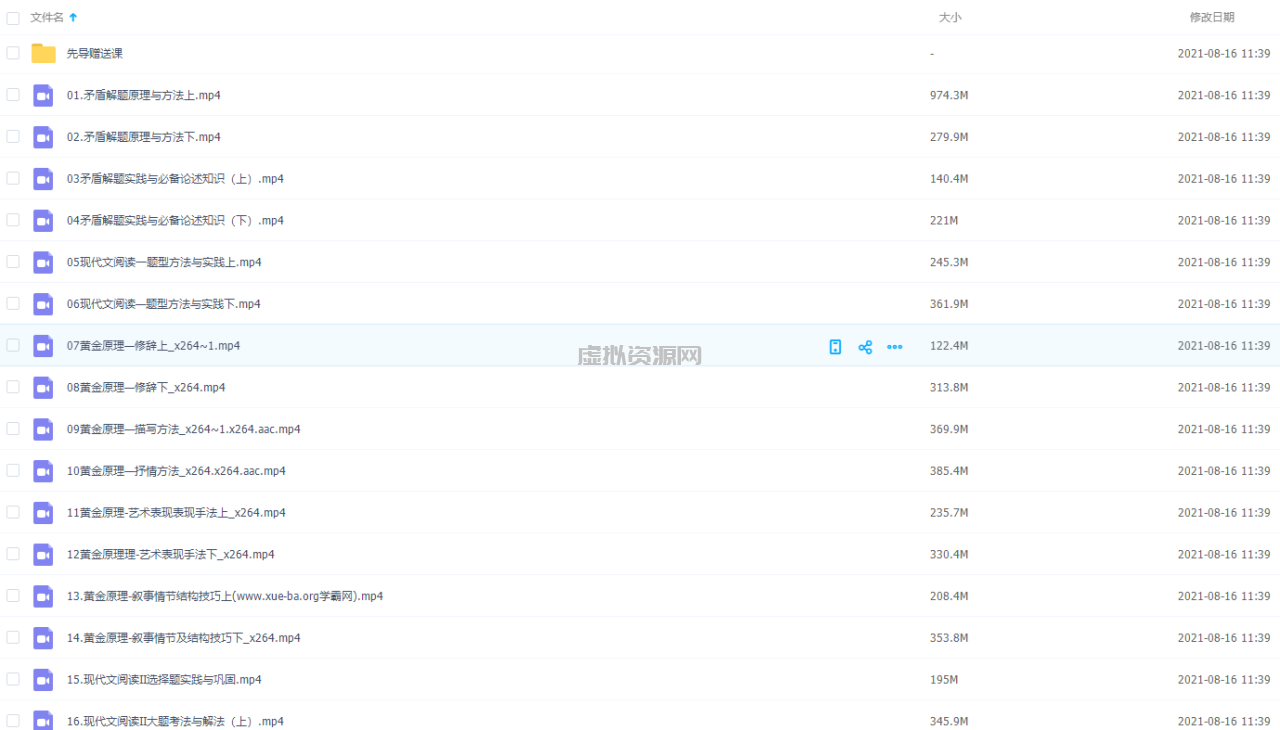Click video icon for 07黄金原理—修辞上_x264~1.mp4
The image size is (1280, 730).
[x=43, y=346]
